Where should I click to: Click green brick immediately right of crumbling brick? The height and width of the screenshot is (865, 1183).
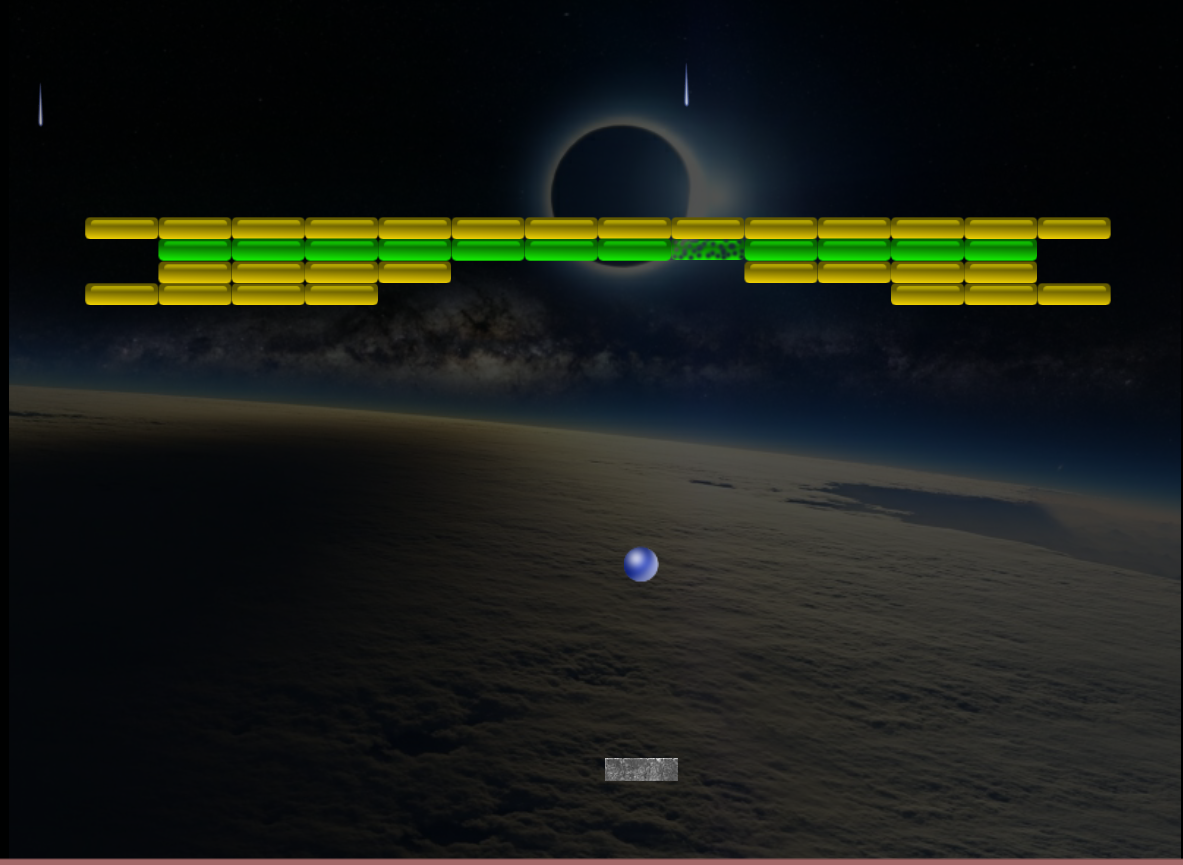[781, 250]
